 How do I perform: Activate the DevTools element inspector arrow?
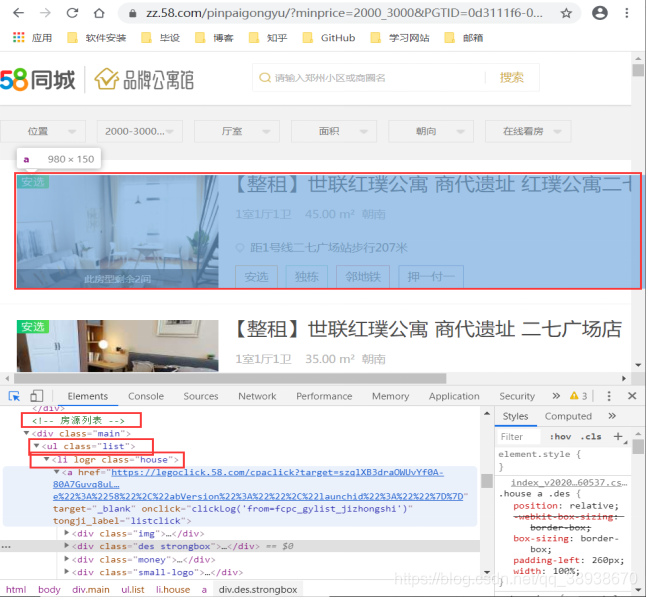14,396
